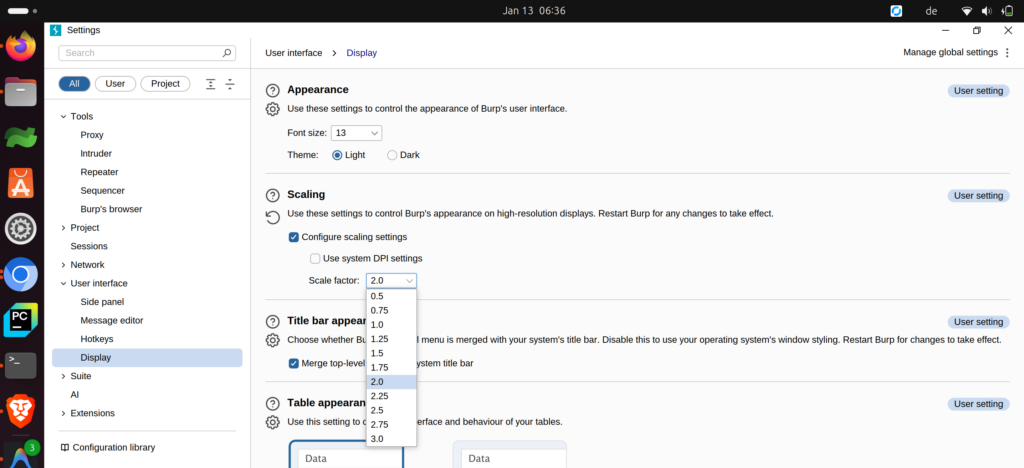Open the Font size dropdown
Viewport: 1024px width, 468px height.
pyautogui.click(x=357, y=133)
